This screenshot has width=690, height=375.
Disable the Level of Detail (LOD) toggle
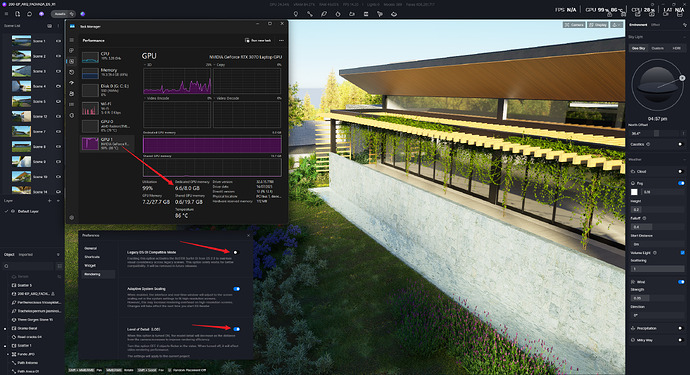pos(237,329)
